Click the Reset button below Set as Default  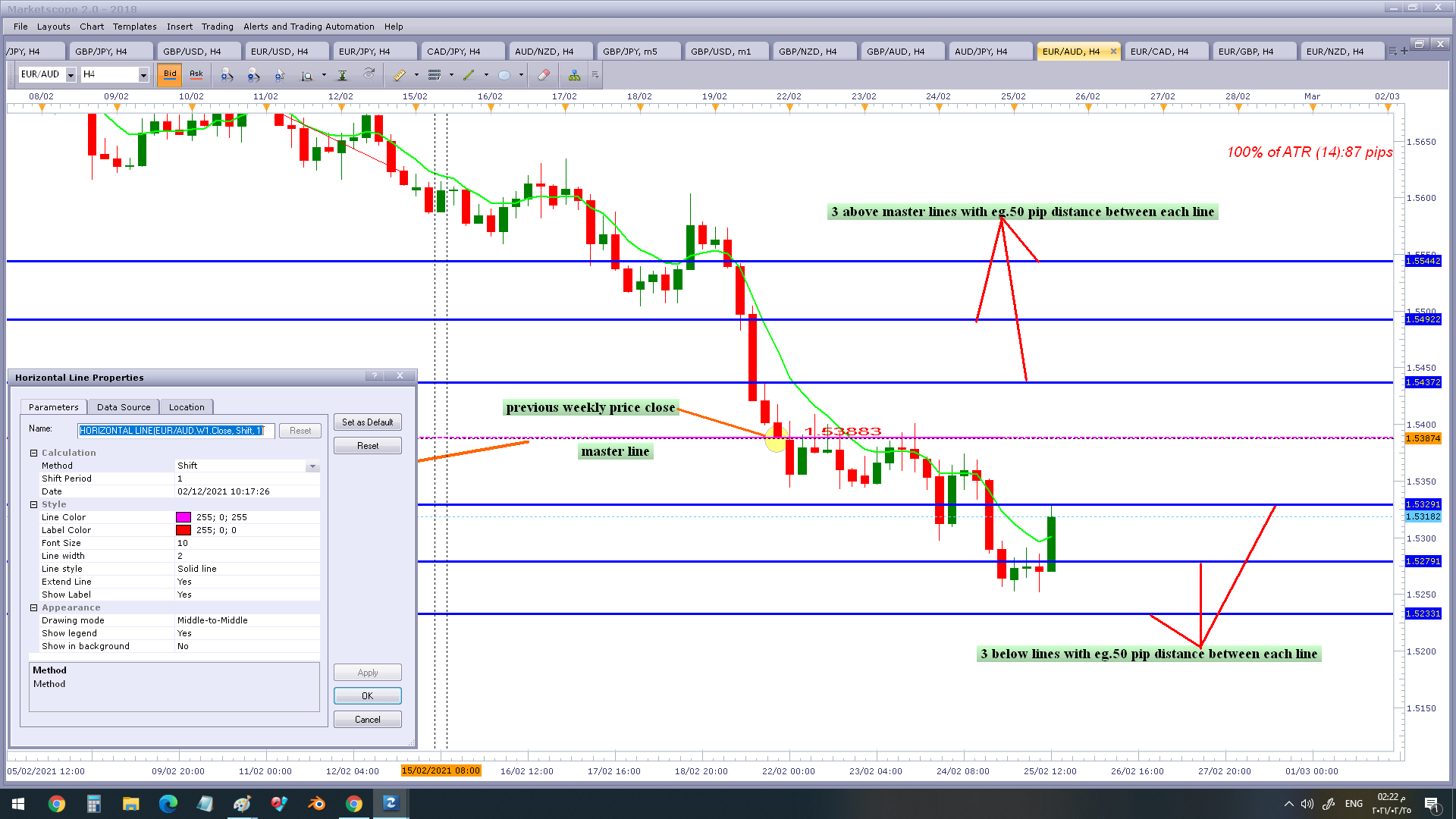click(x=368, y=446)
